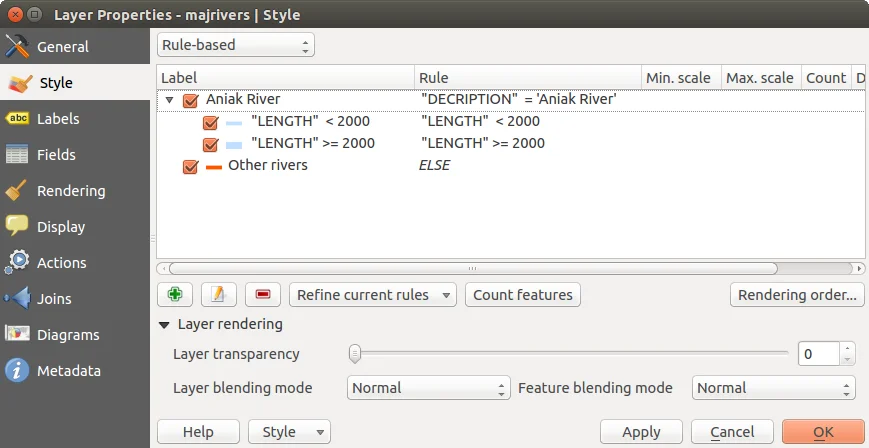This screenshot has height=448, width=869.
Task: Switch to the Rendering tab
Action: 70,191
